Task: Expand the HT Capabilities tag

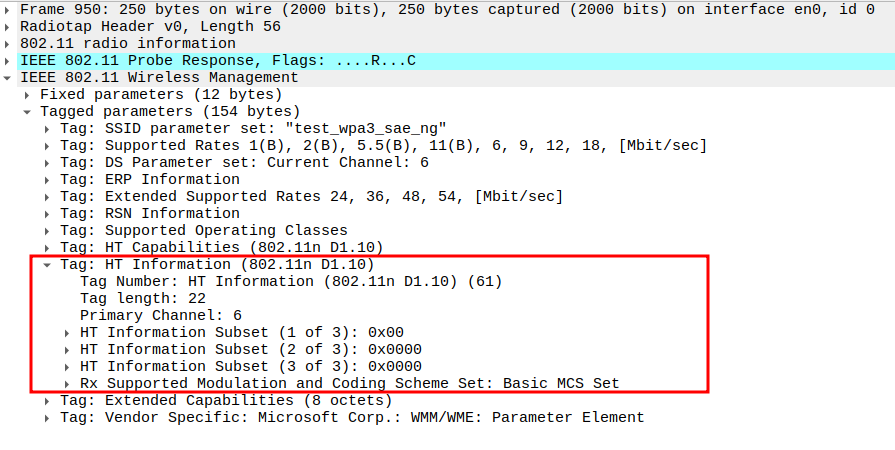Action: tap(48, 247)
